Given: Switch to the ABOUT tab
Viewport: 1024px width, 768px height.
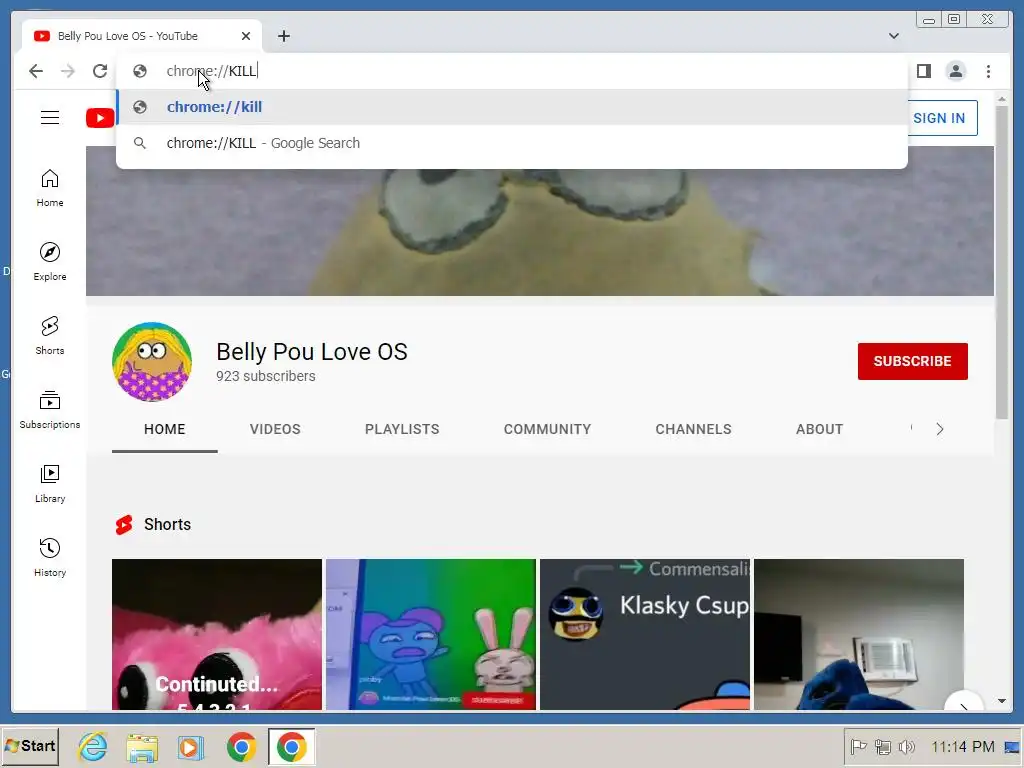Looking at the screenshot, I should point(820,429).
